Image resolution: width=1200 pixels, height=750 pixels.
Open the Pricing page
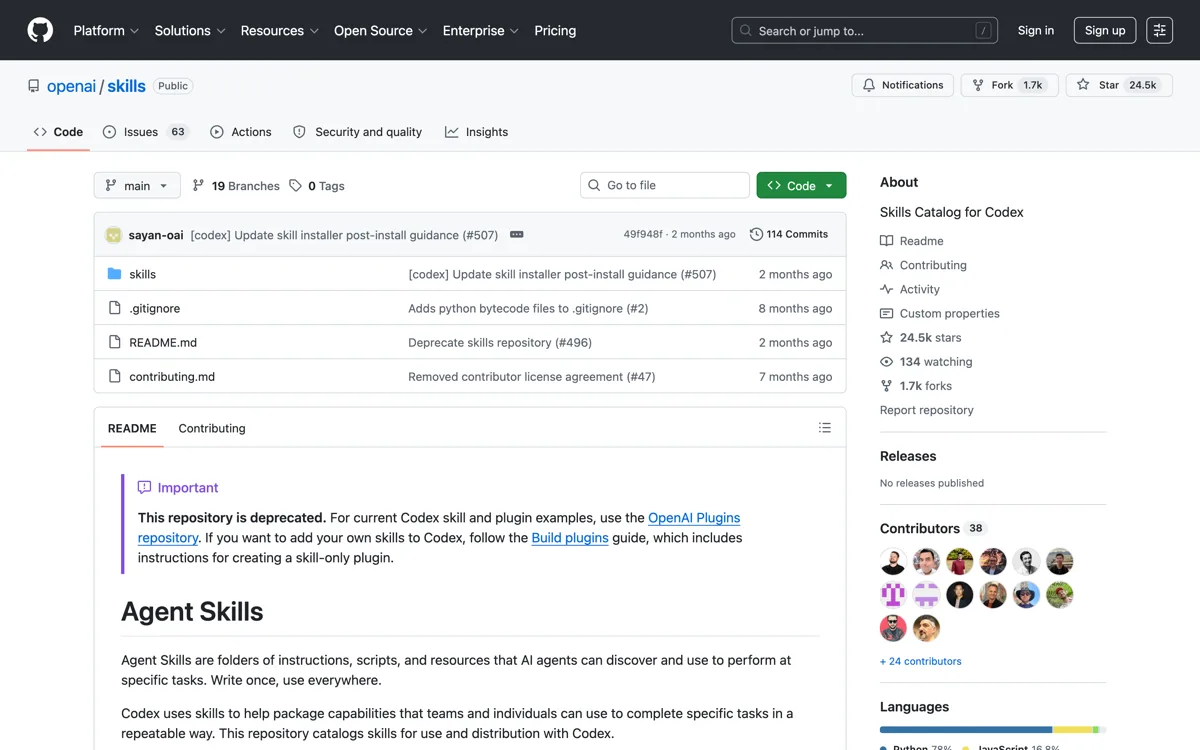click(555, 31)
